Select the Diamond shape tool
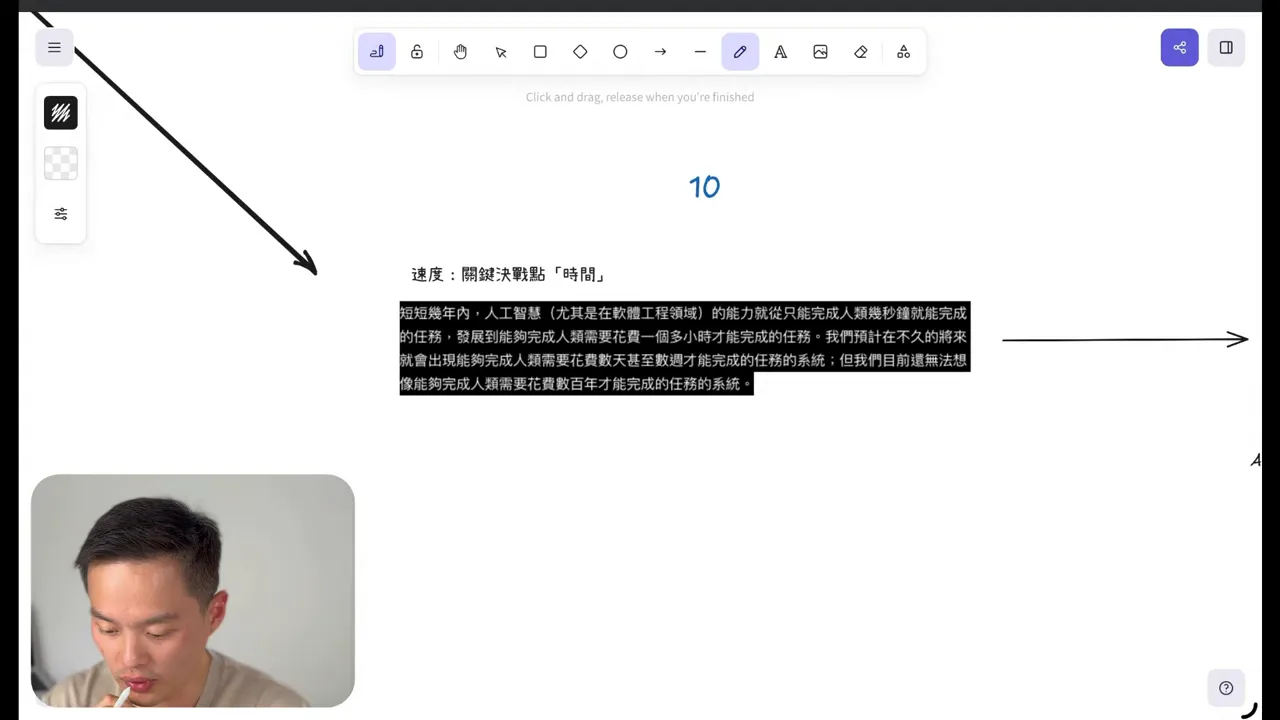The width and height of the screenshot is (1280, 720). coord(580,52)
